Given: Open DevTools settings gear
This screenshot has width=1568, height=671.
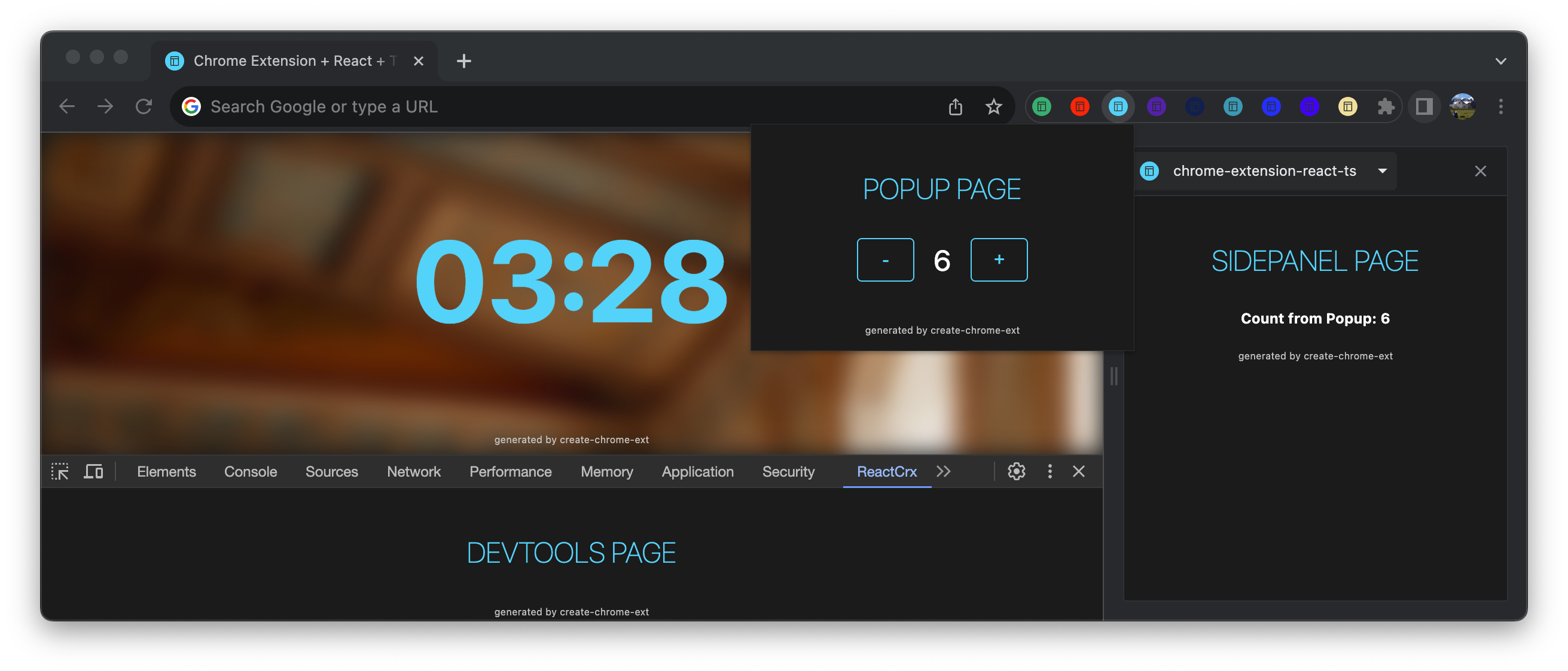Looking at the screenshot, I should tap(1016, 471).
